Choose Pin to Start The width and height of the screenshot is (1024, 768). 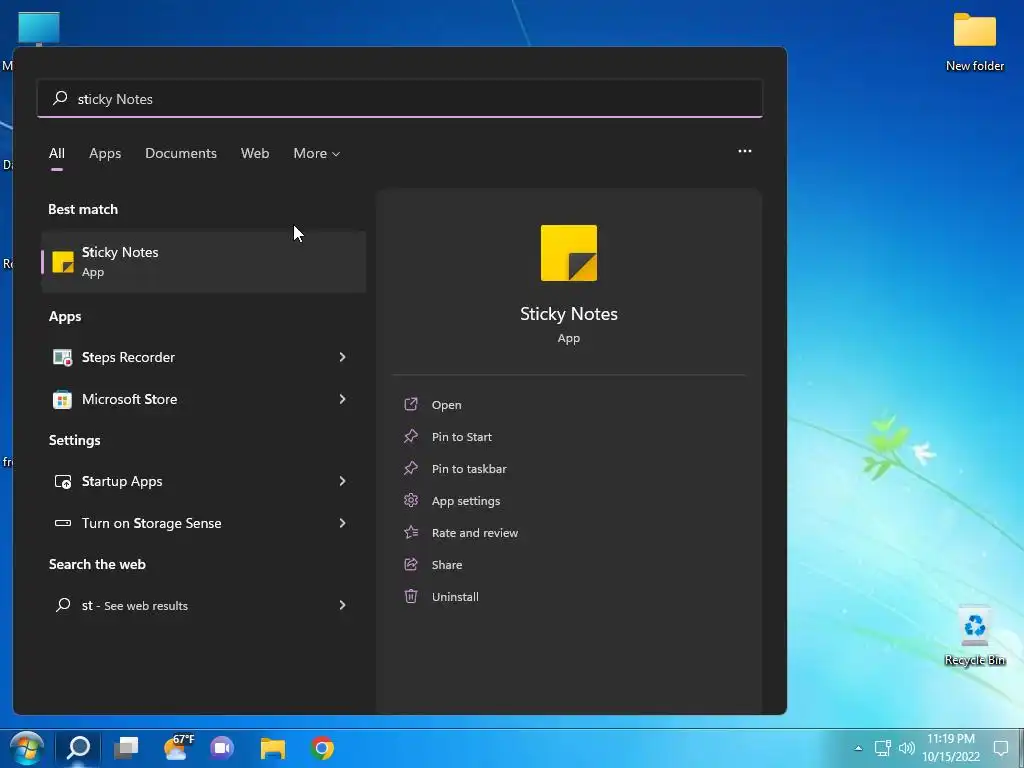(462, 437)
